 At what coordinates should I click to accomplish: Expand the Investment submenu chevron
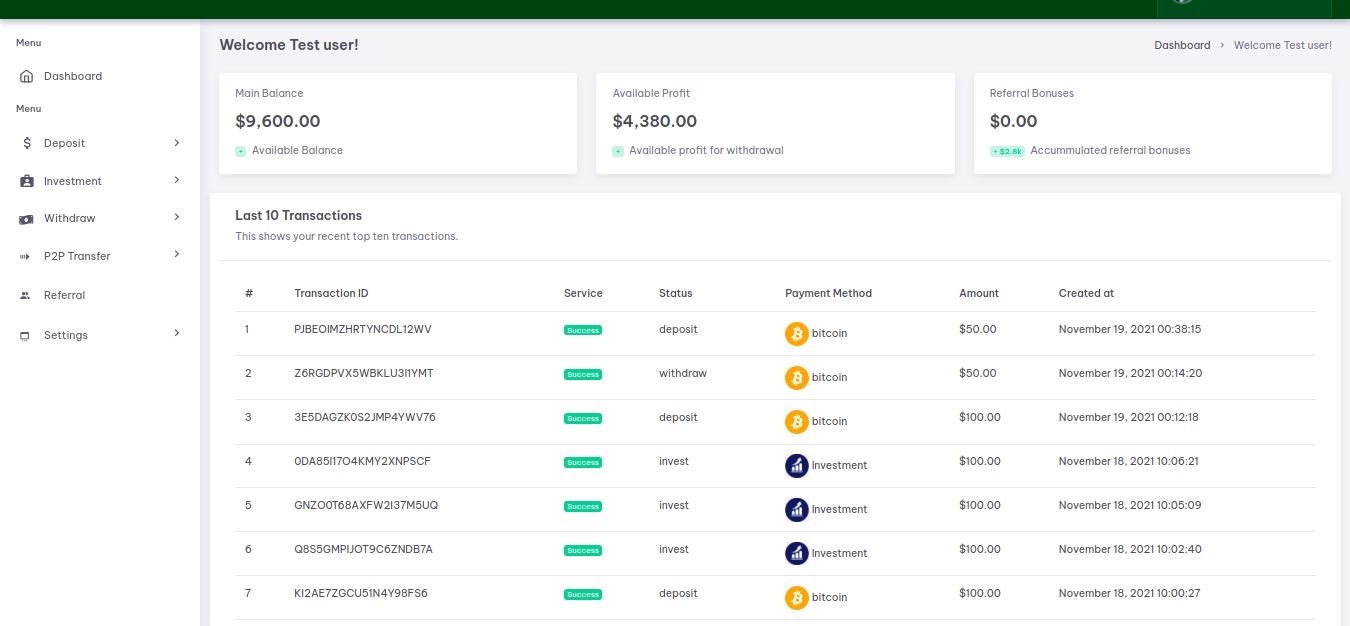pyautogui.click(x=176, y=180)
